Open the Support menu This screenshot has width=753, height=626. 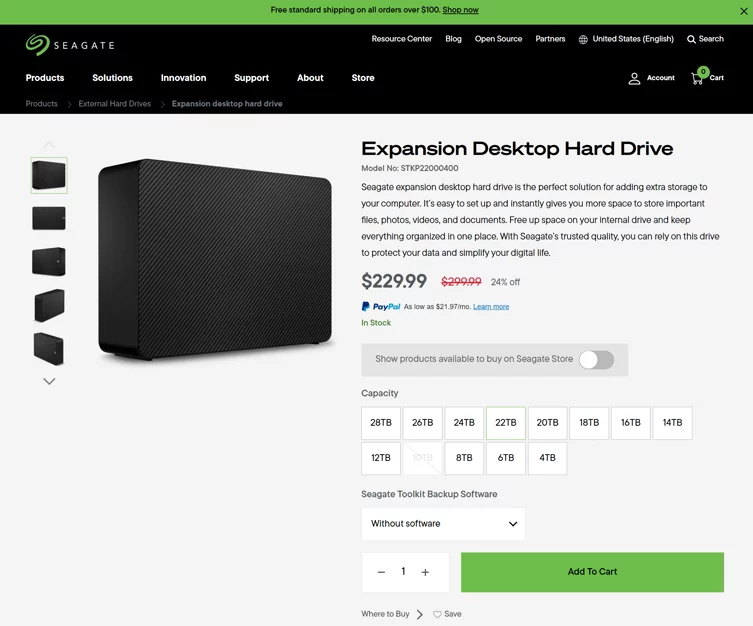pos(251,78)
